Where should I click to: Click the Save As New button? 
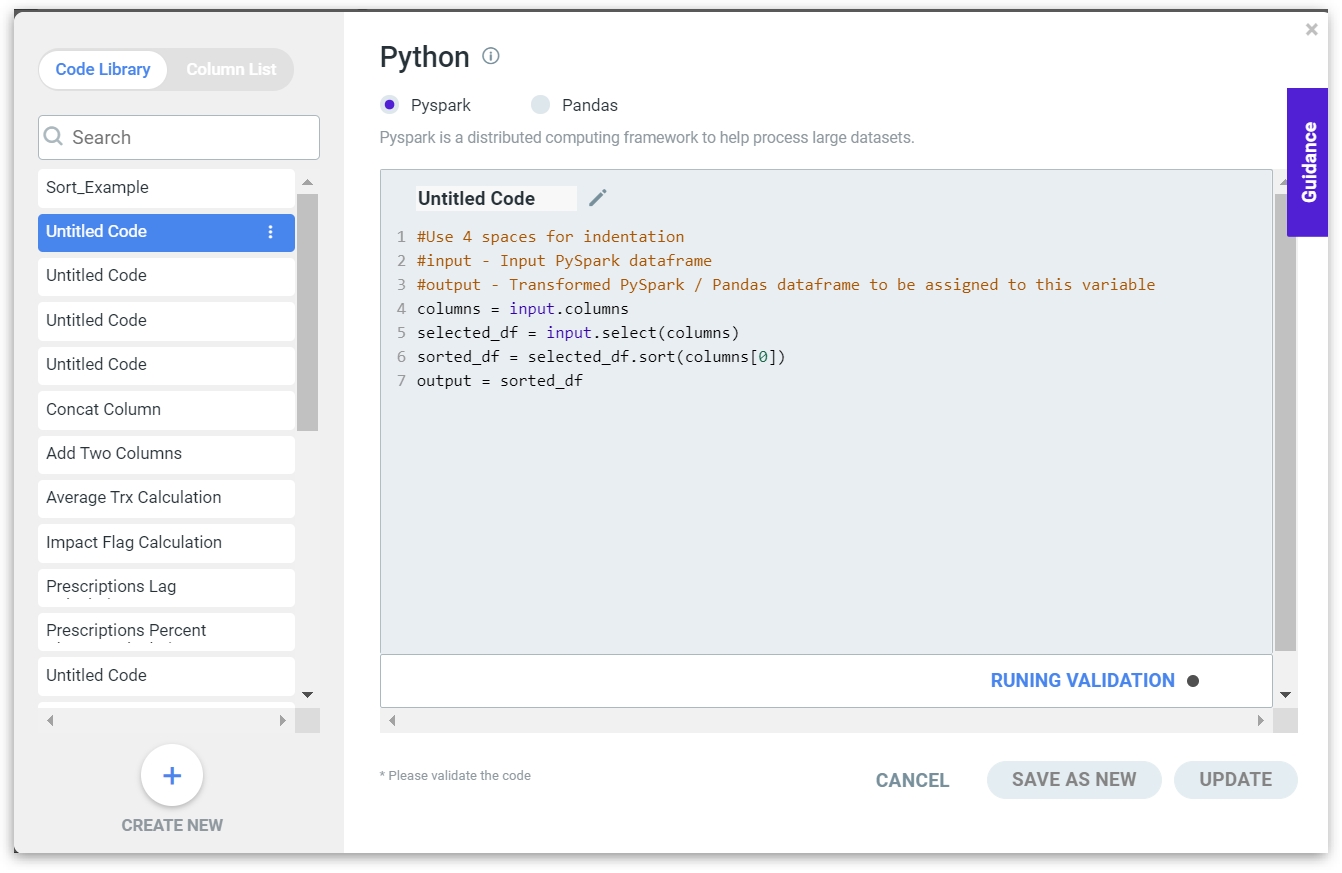pyautogui.click(x=1073, y=780)
